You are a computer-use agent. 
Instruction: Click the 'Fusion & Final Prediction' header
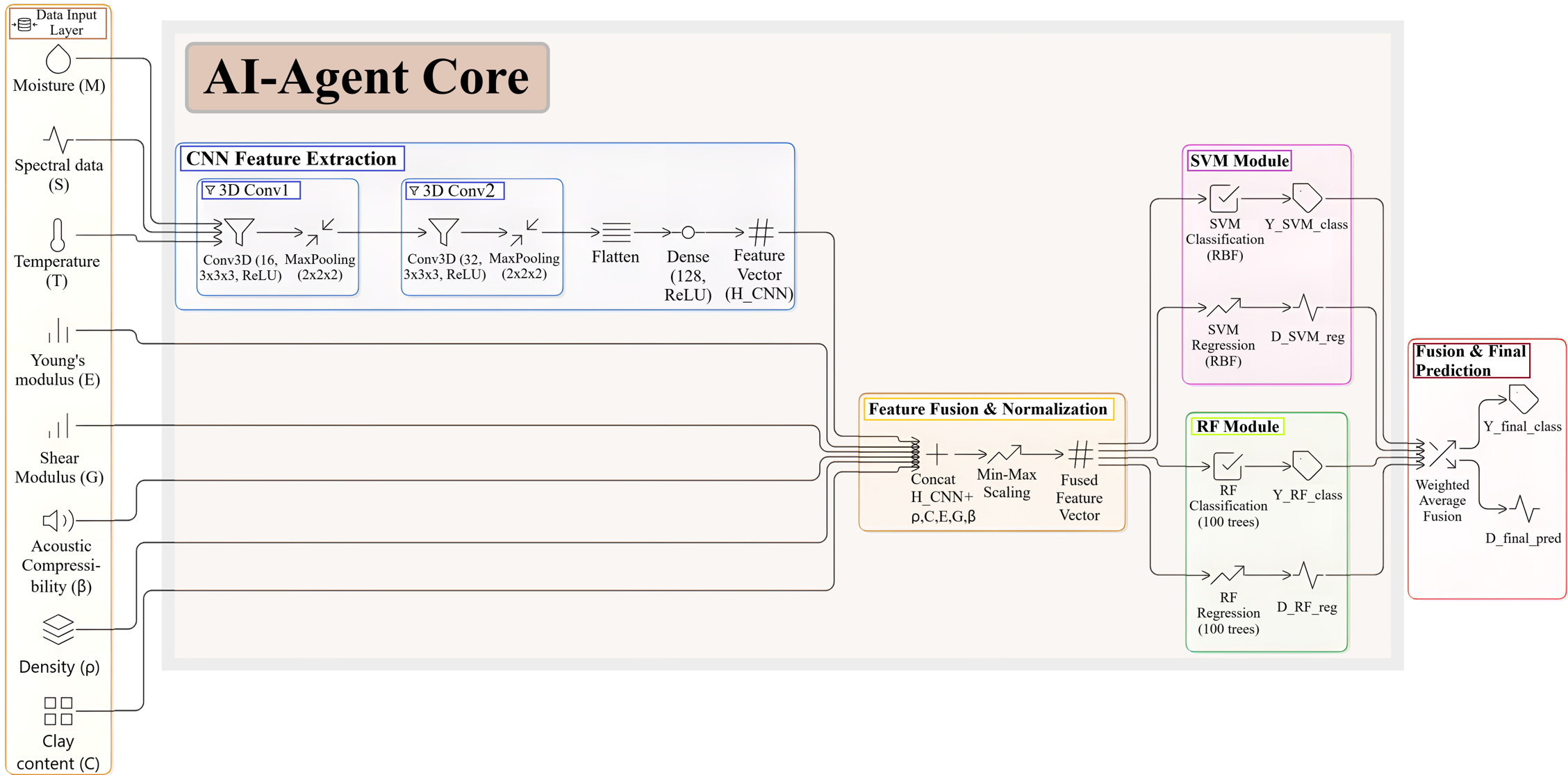(x=1471, y=360)
